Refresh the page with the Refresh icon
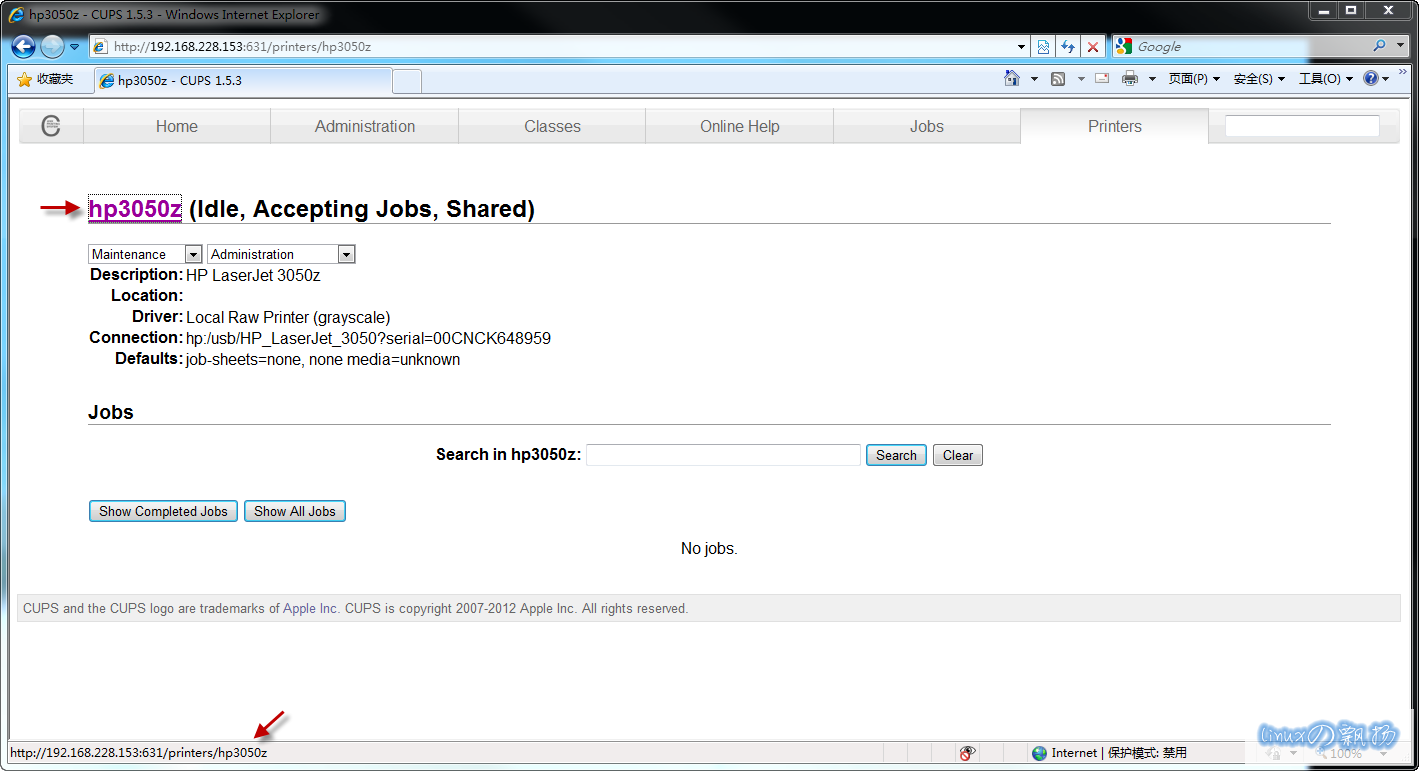Image resolution: width=1419 pixels, height=771 pixels. click(1068, 46)
